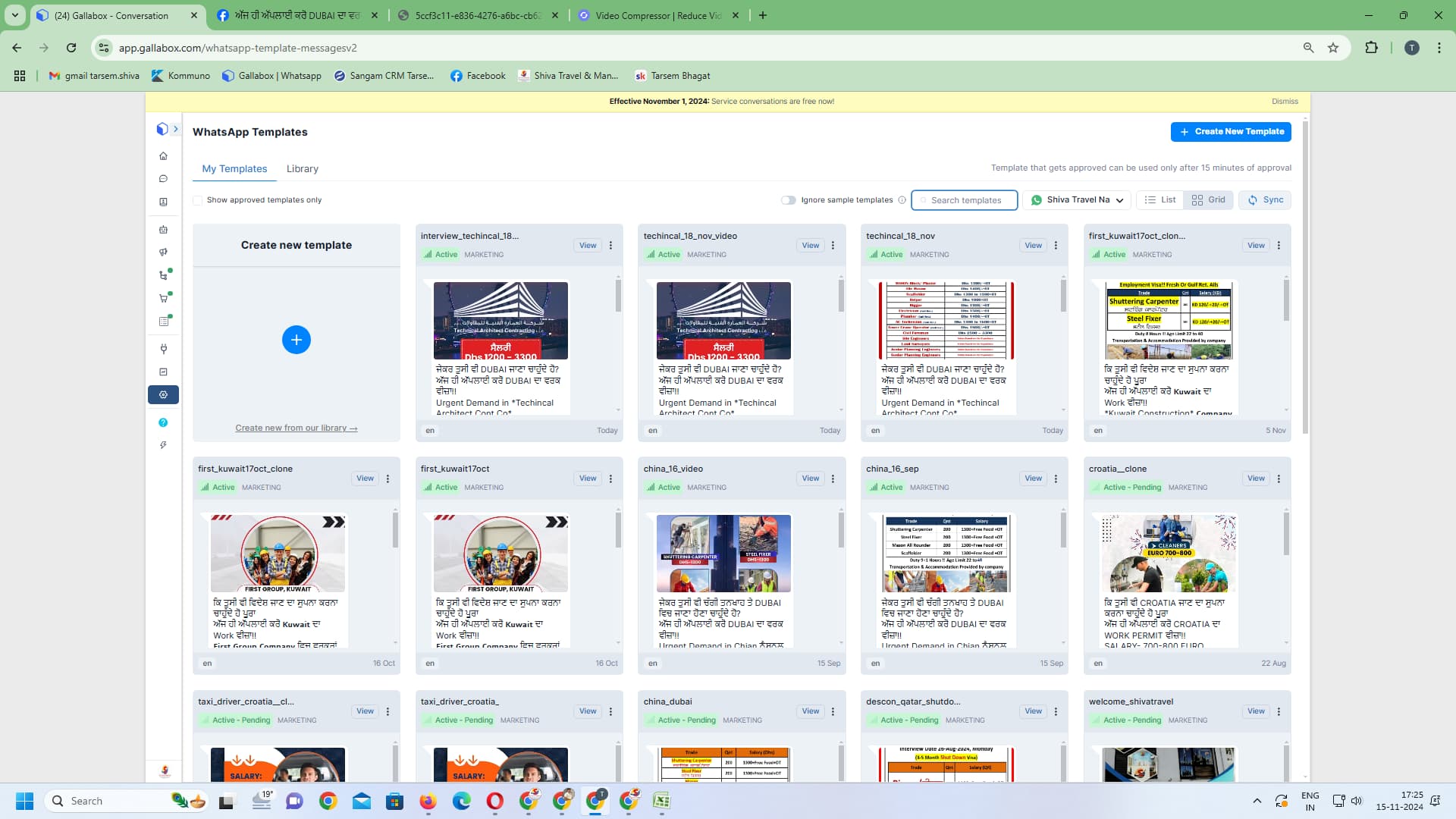
Task: Reload the current page
Action: pos(71,48)
